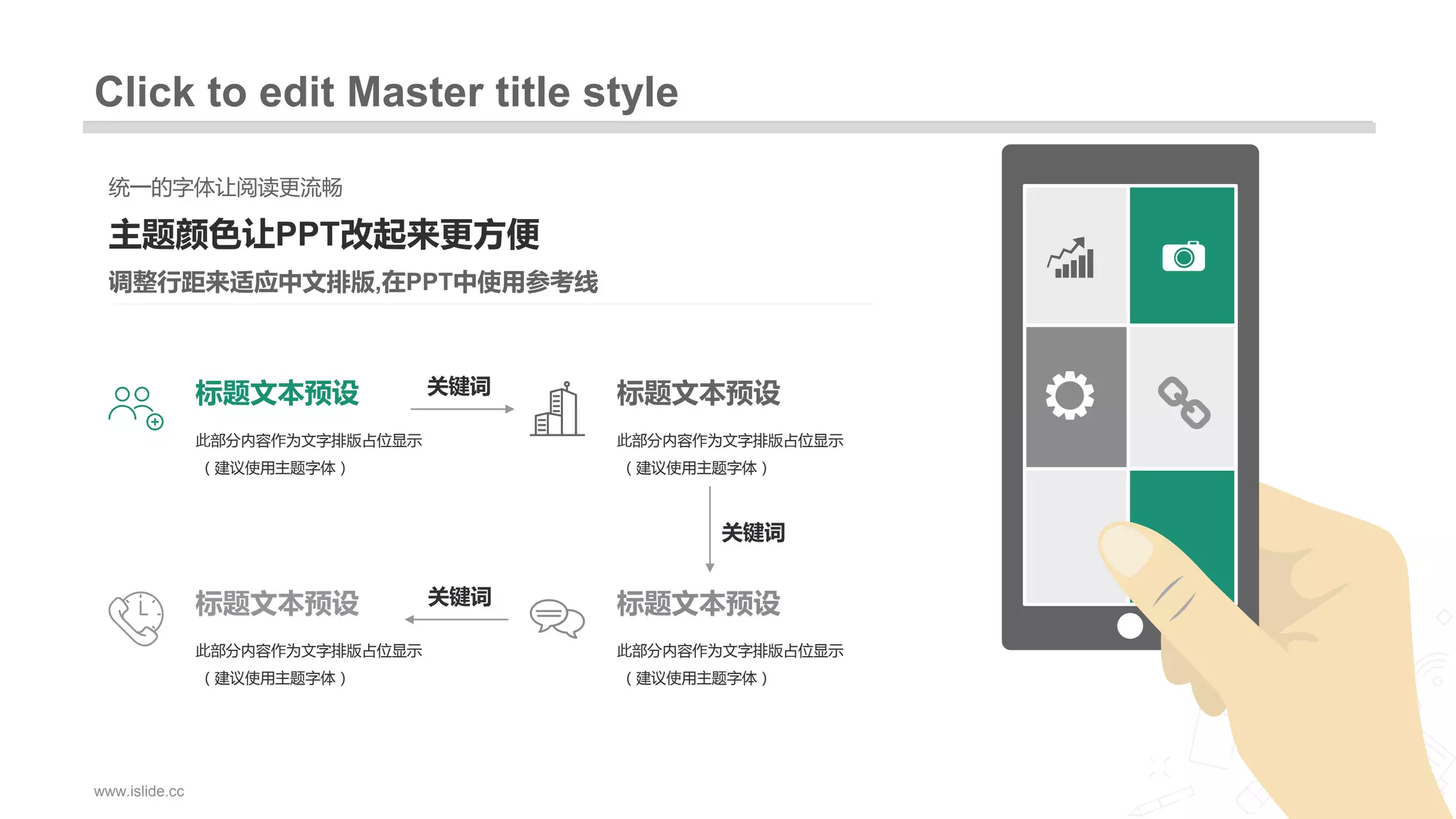
Task: Click the right-pointing arrow under 关键词
Action: 462,409
